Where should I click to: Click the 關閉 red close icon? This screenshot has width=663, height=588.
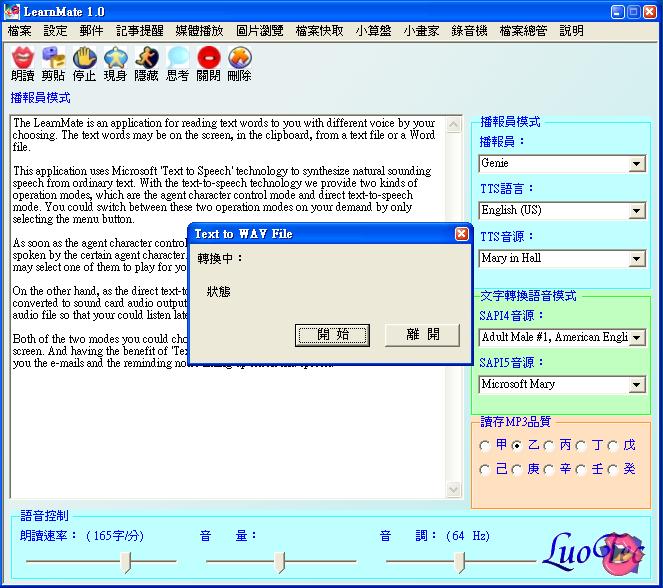(208, 57)
